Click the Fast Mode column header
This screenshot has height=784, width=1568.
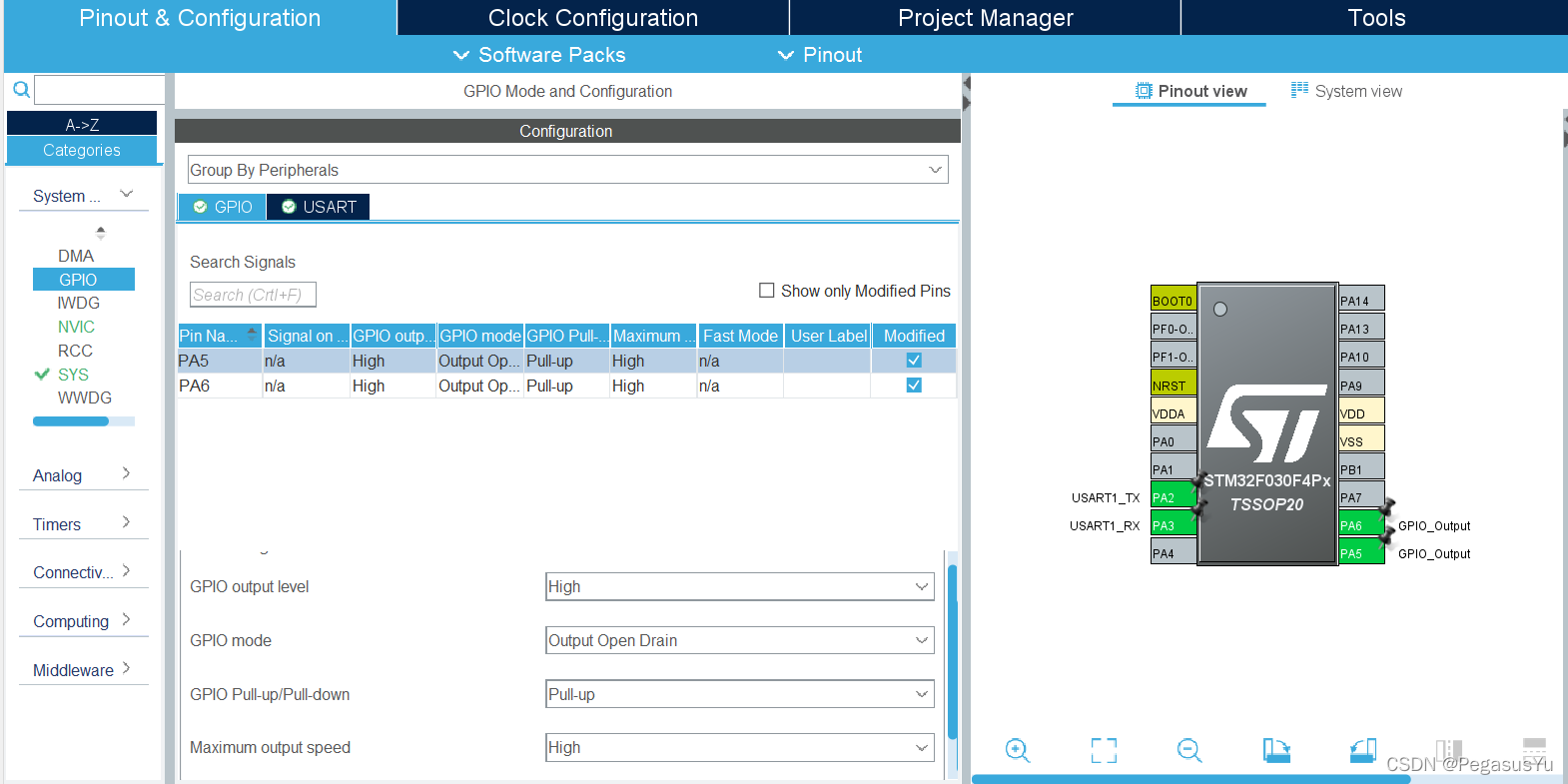pos(740,336)
